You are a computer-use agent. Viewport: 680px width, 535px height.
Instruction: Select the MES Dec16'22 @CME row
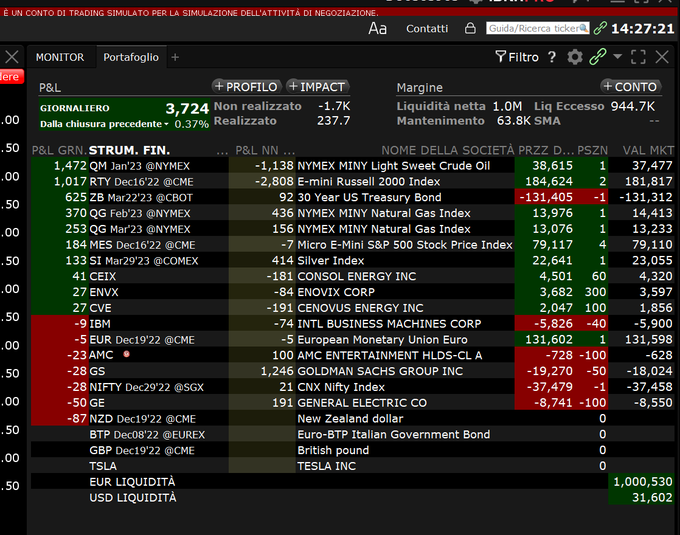[x=353, y=245]
